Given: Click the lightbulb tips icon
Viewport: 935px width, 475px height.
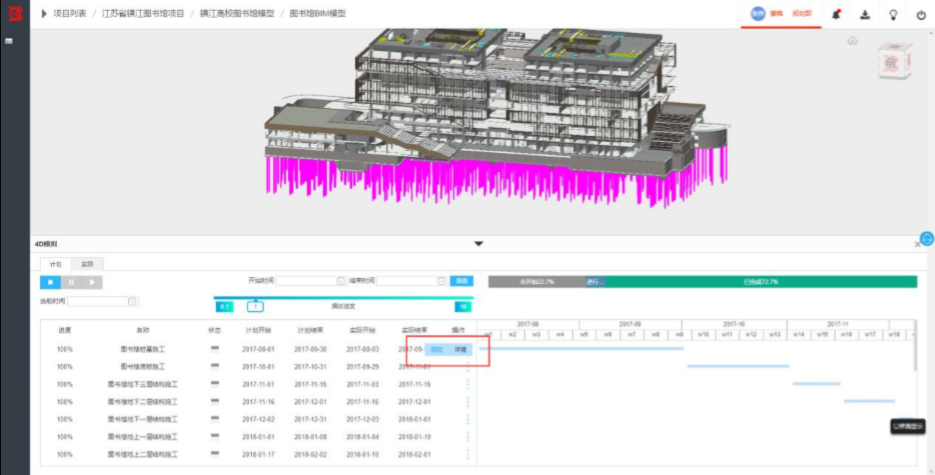Looking at the screenshot, I should 893,15.
